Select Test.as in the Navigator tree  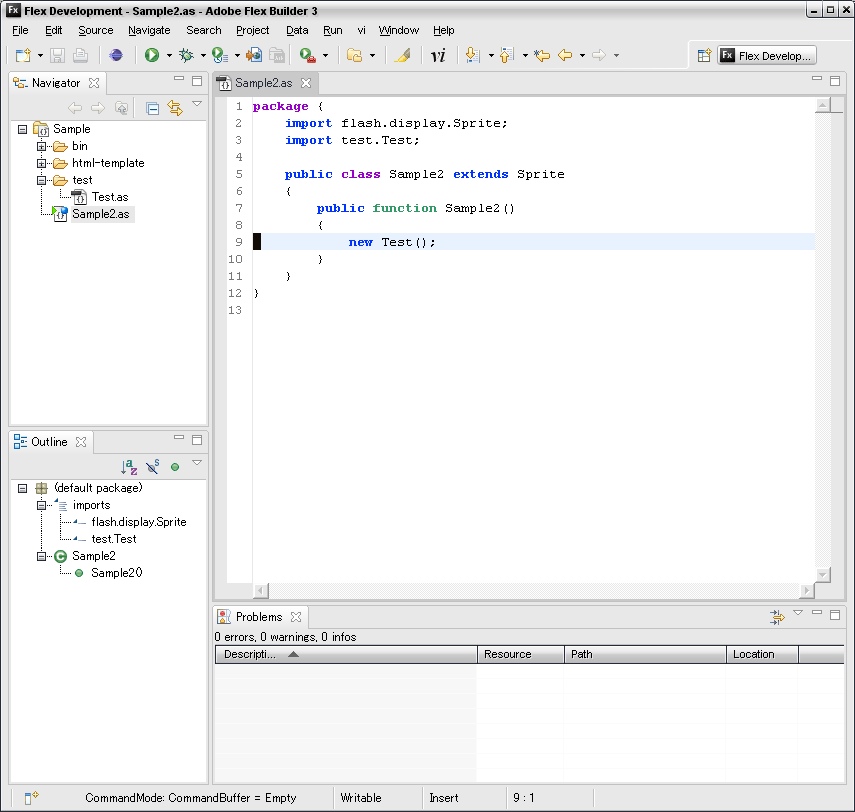[x=109, y=197]
